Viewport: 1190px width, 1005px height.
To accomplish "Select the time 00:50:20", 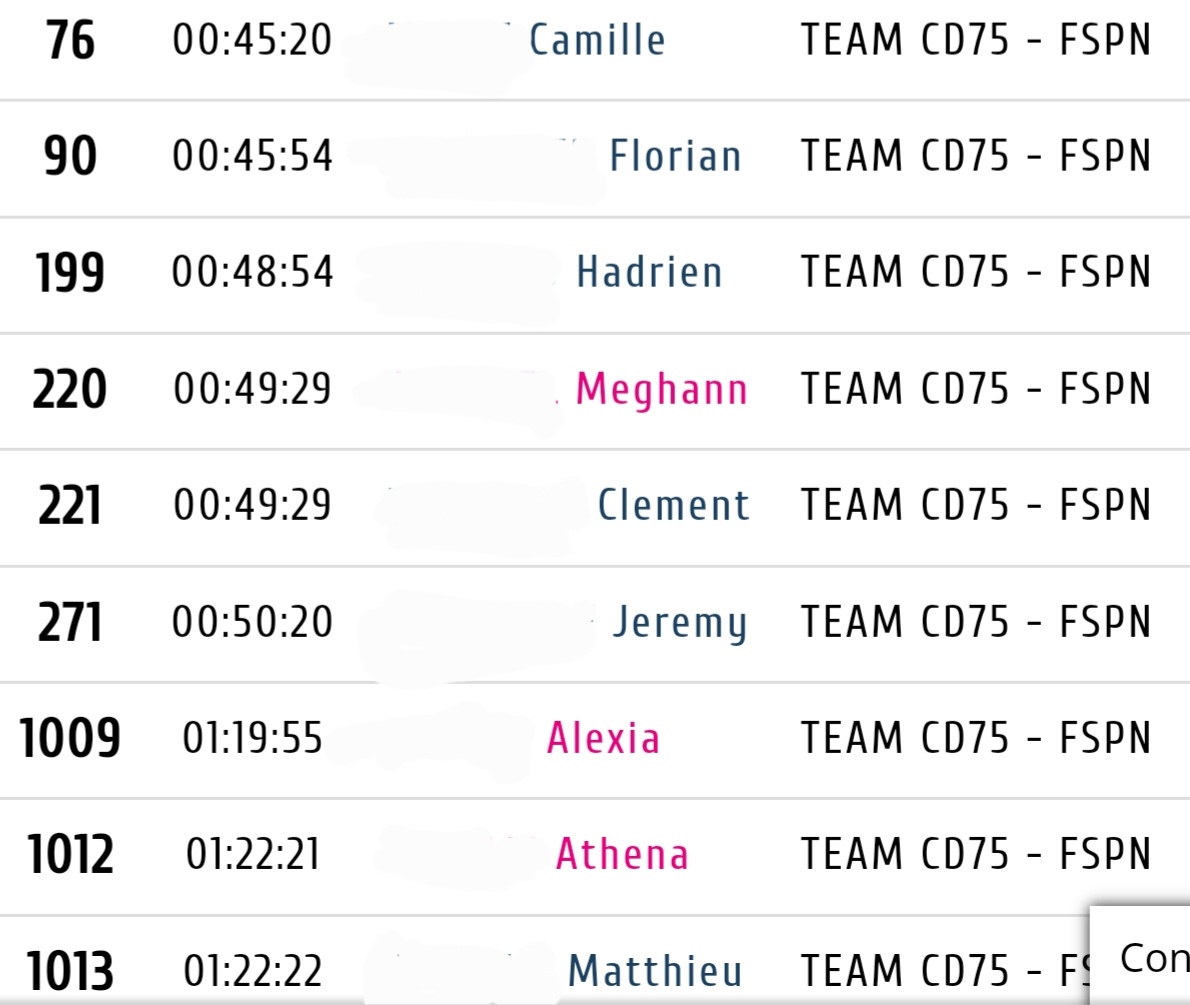I will click(252, 622).
